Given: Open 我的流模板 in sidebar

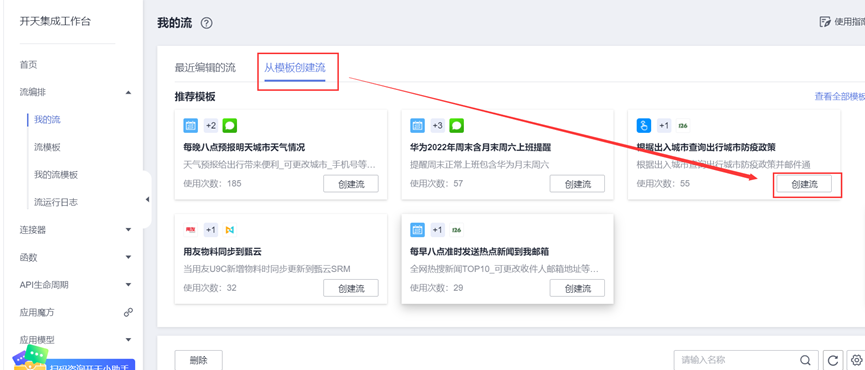Looking at the screenshot, I should pyautogui.click(x=56, y=175).
